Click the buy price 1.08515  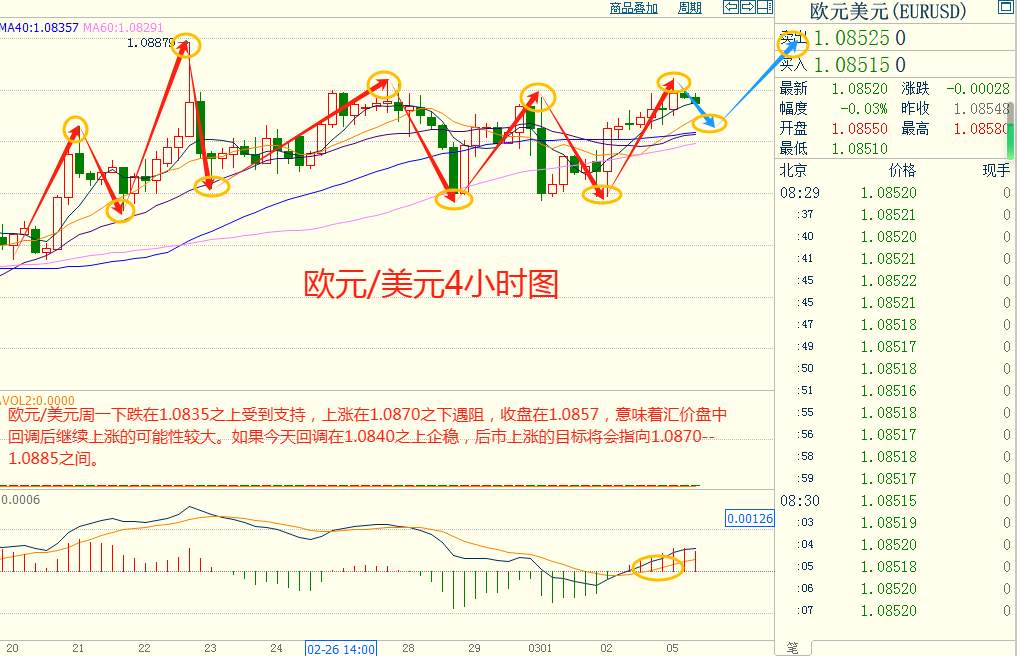point(852,65)
